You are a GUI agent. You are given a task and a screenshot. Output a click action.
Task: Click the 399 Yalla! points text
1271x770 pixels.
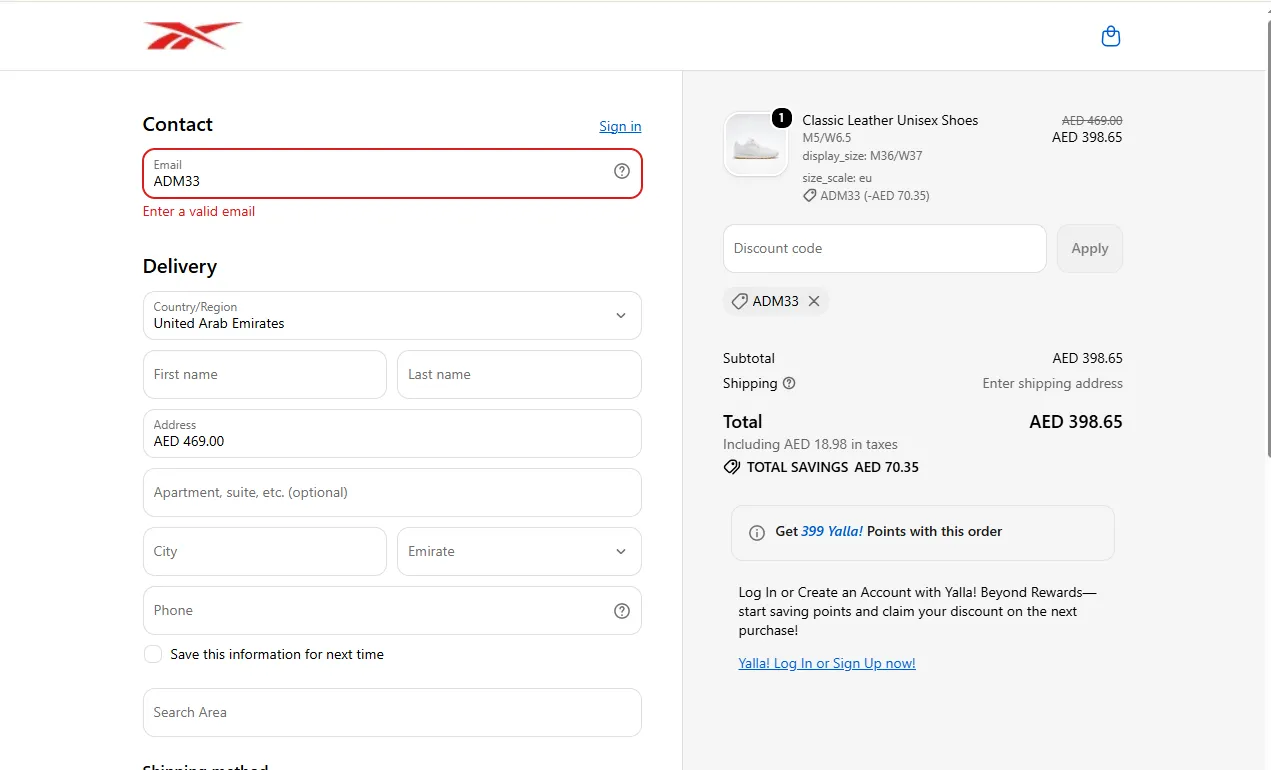click(832, 531)
